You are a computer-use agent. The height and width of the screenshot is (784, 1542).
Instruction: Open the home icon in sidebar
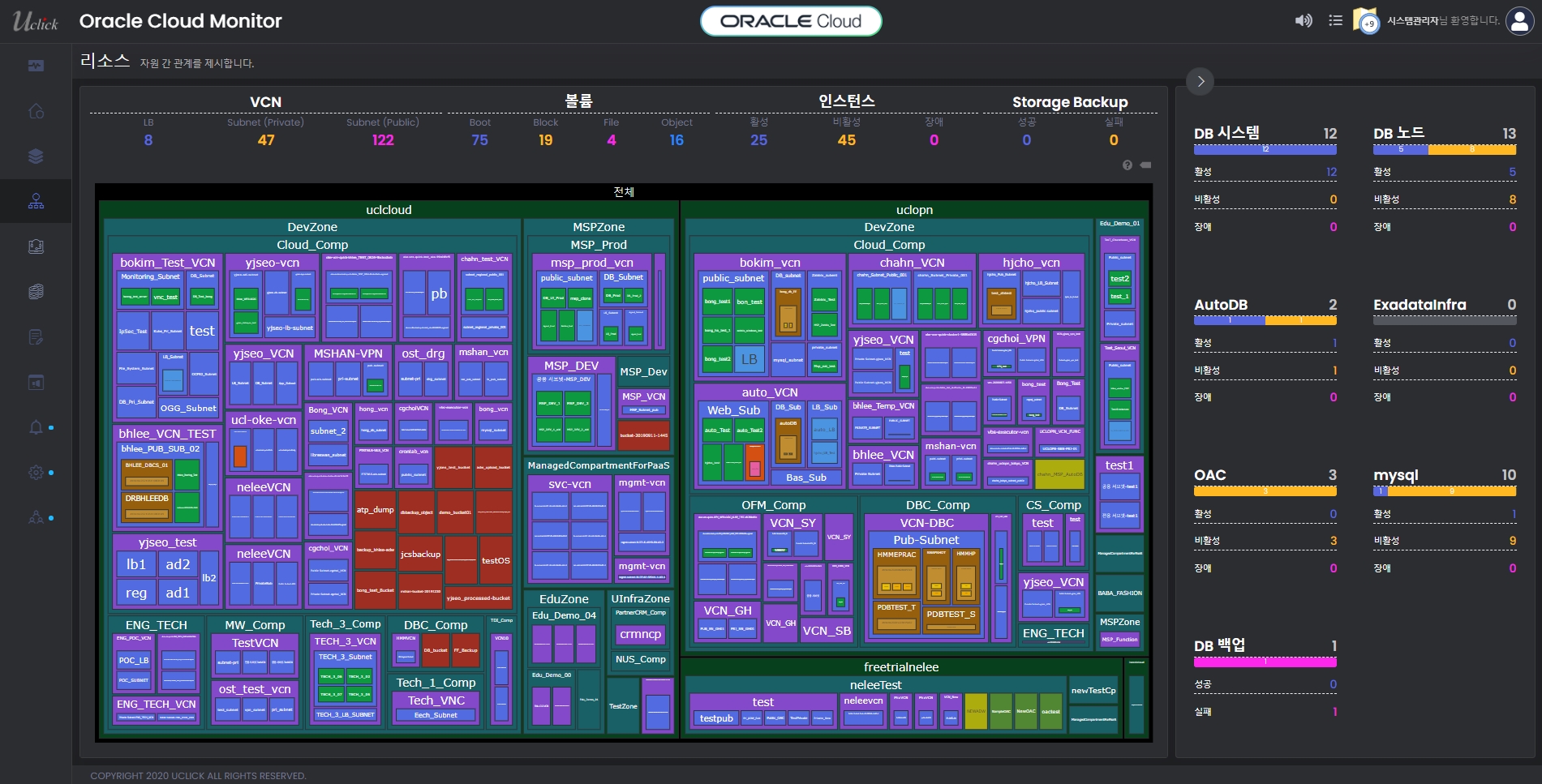click(x=36, y=111)
